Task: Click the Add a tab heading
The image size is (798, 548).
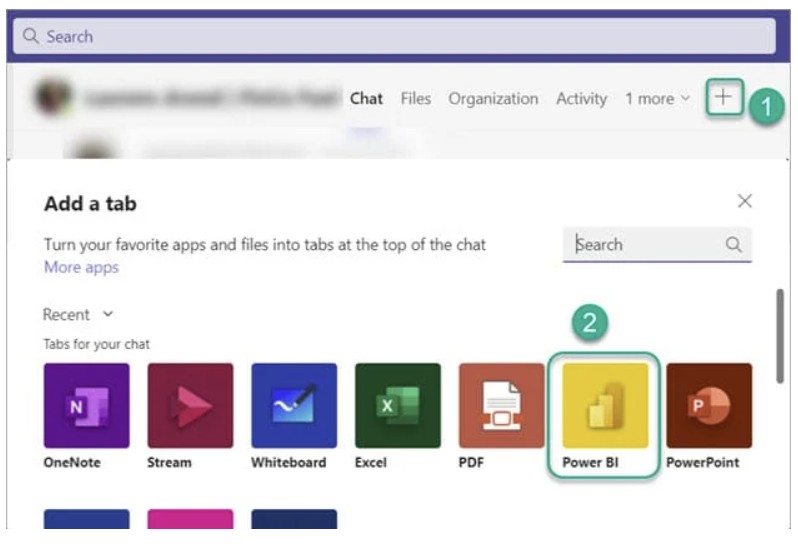Action: pyautogui.click(x=91, y=204)
